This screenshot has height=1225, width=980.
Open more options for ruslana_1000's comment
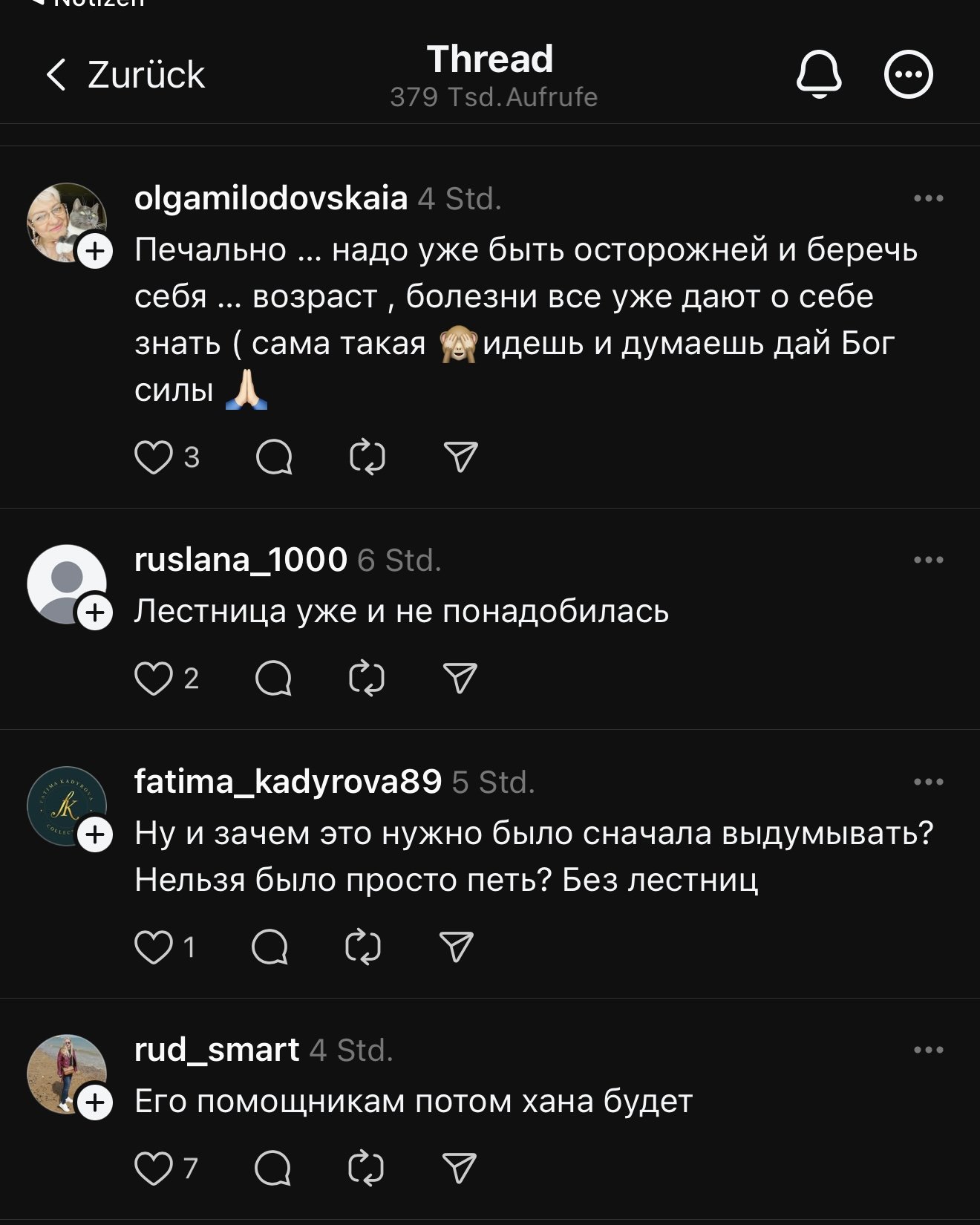(x=928, y=560)
